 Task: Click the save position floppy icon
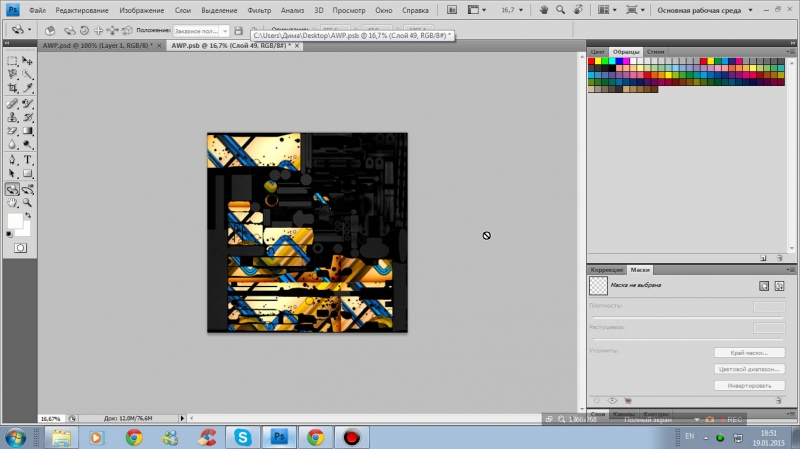(238, 31)
